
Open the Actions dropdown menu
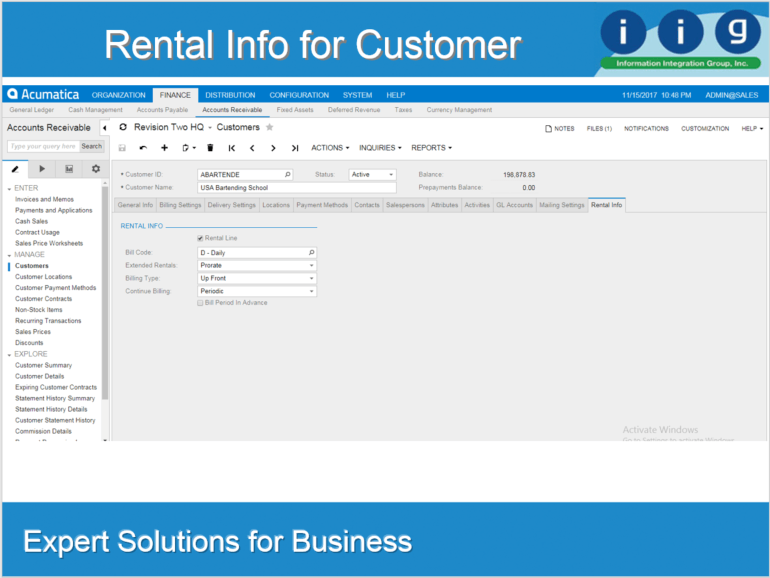330,148
